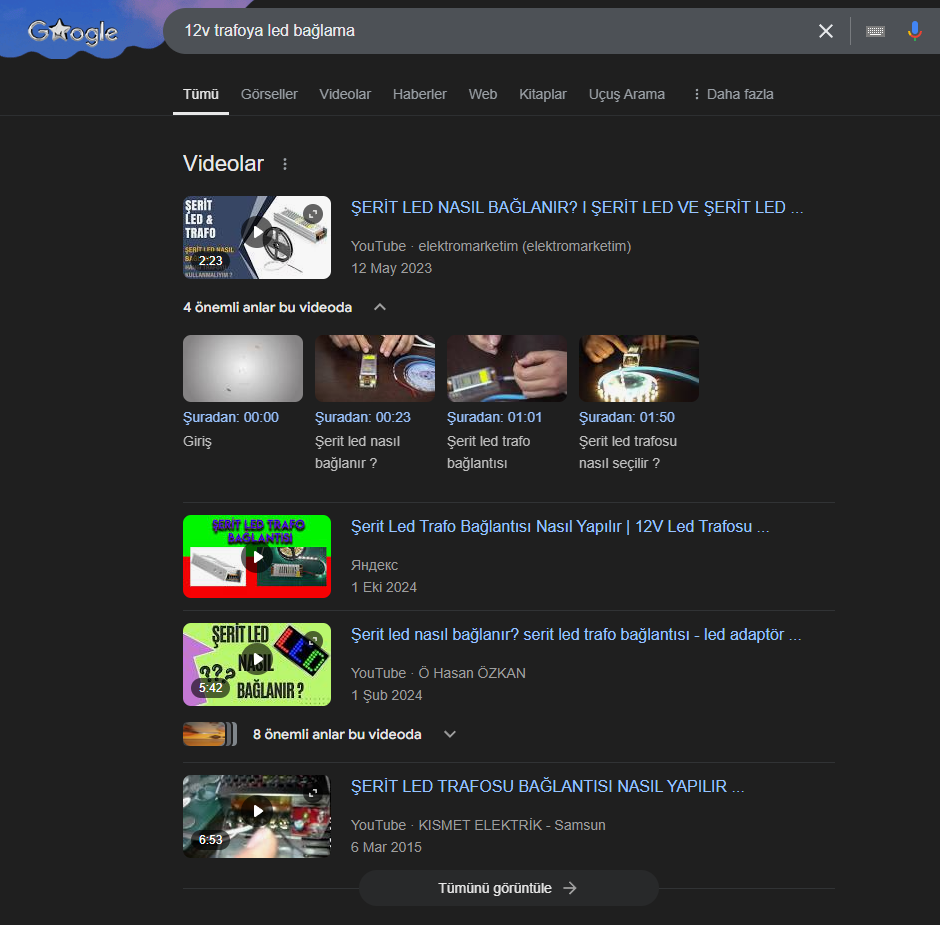Expand the 8 önemli anlar bu videoda section
Viewport: 940px width, 925px height.
(354, 734)
